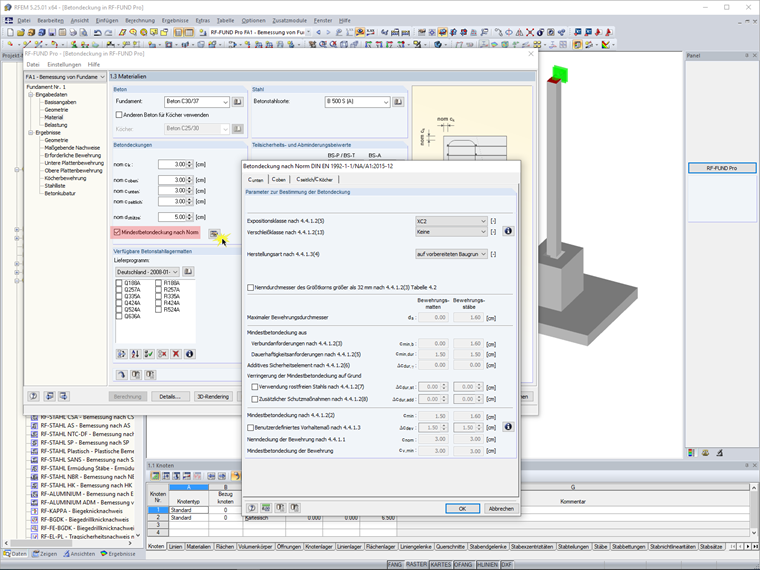Click the open folder icon in main toolbar

21,32
